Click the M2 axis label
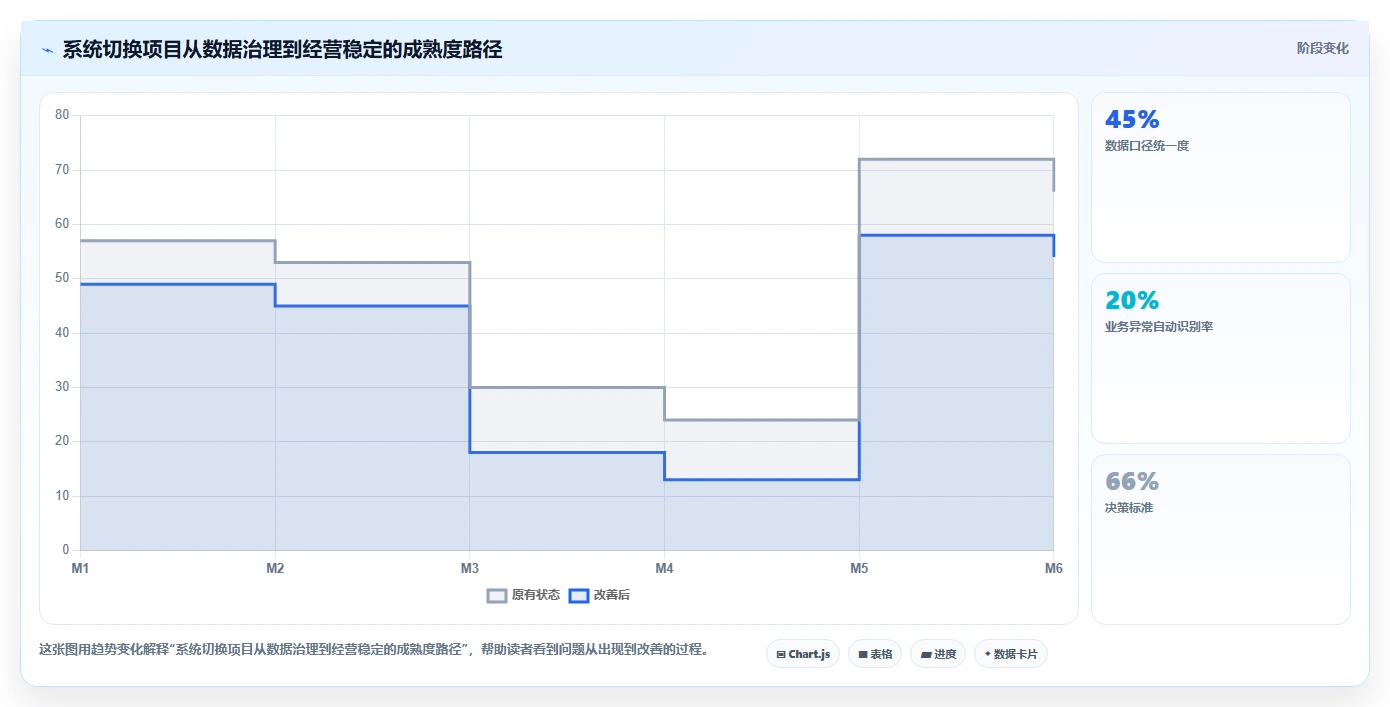This screenshot has width=1390, height=707. (275, 569)
